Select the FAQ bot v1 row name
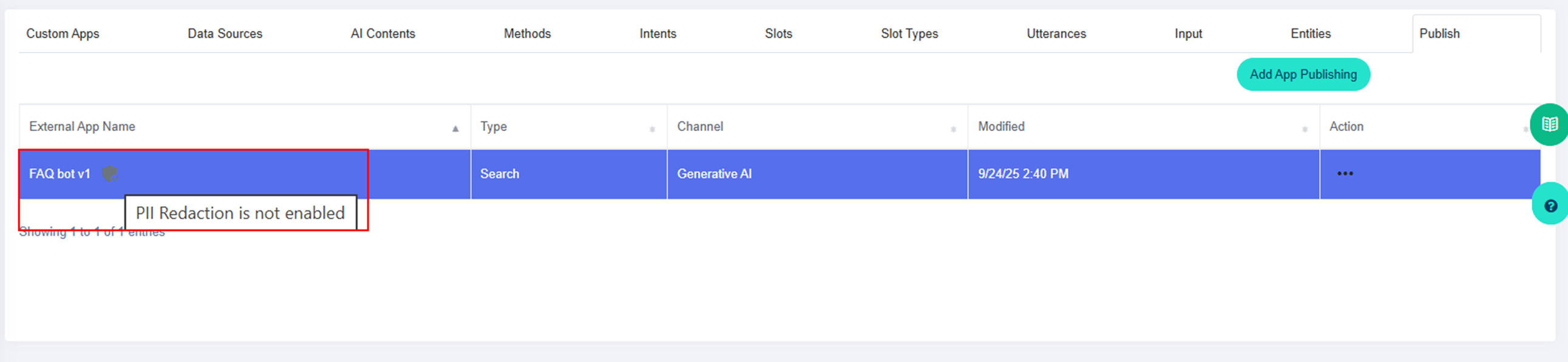The image size is (1568, 362). 59,174
